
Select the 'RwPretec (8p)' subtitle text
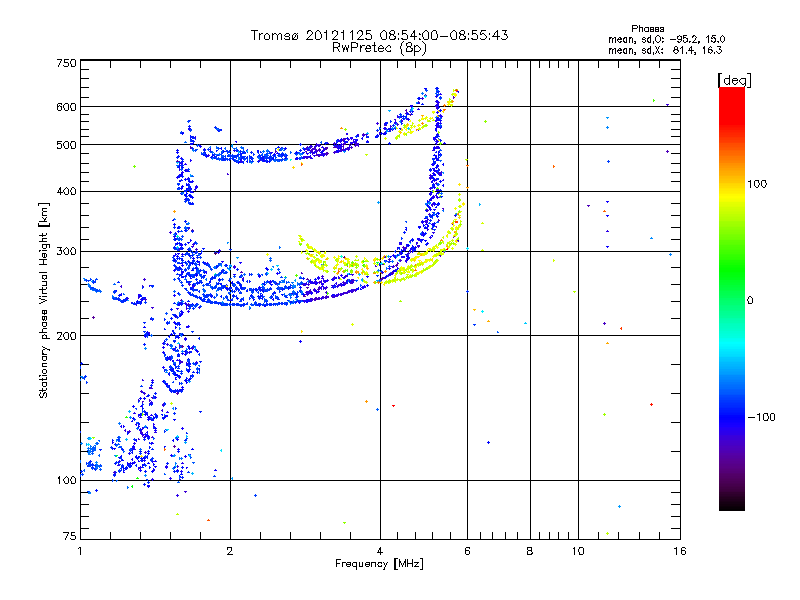pyautogui.click(x=379, y=48)
